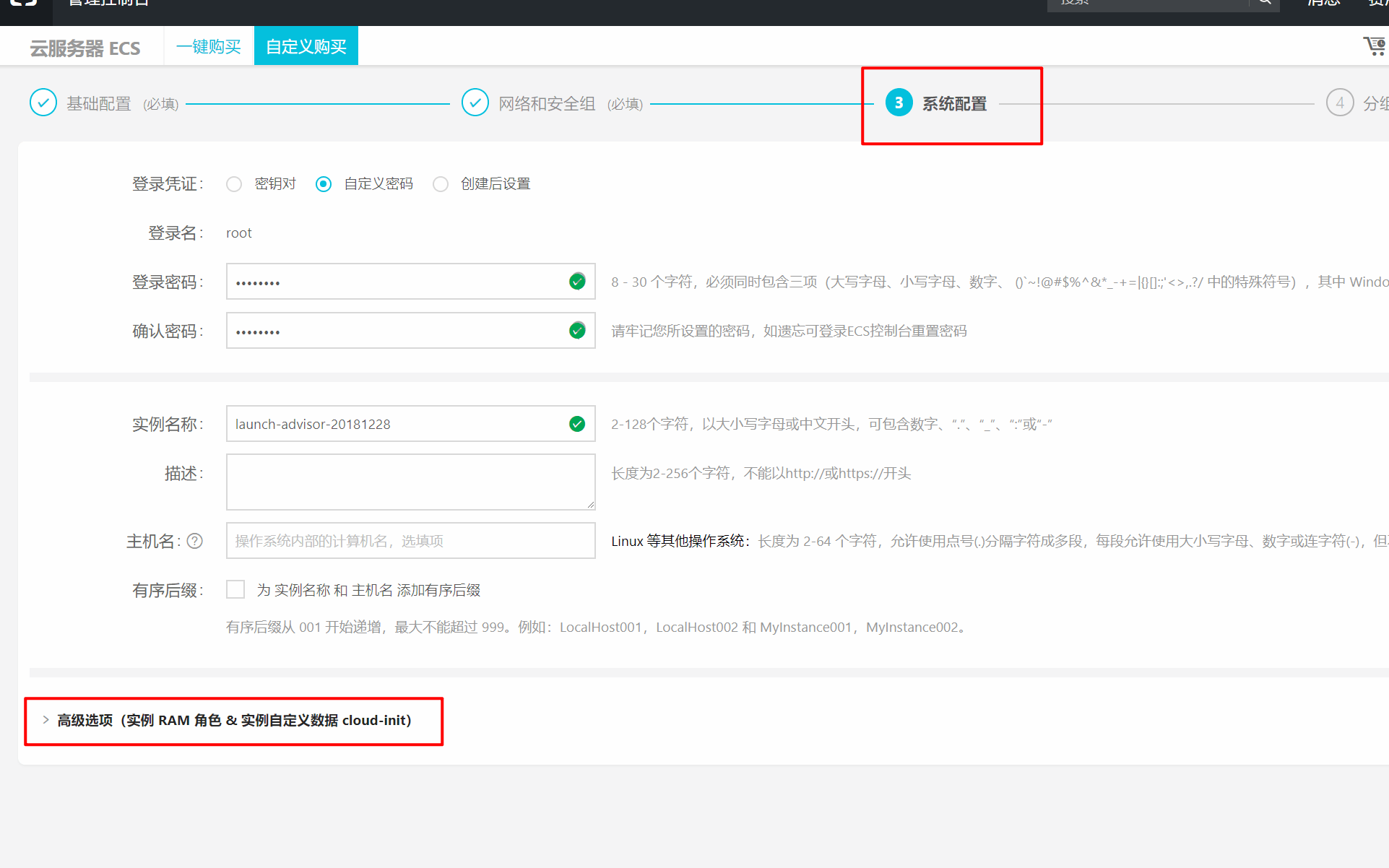Click the 实例名称 input field

tap(410, 424)
